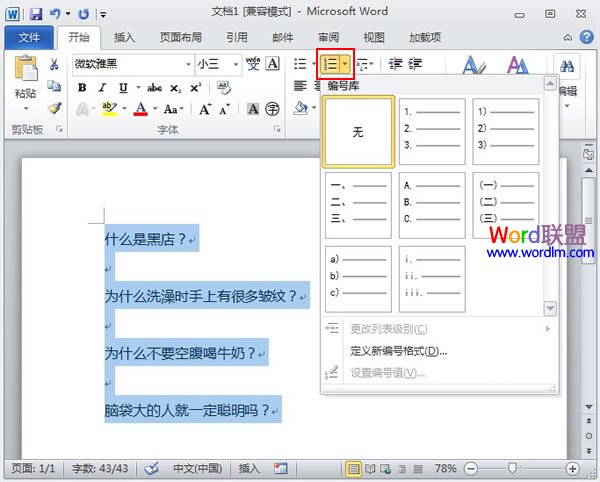The height and width of the screenshot is (482, 600).
Task: Open the font color dropdown arrow
Action: 155,109
